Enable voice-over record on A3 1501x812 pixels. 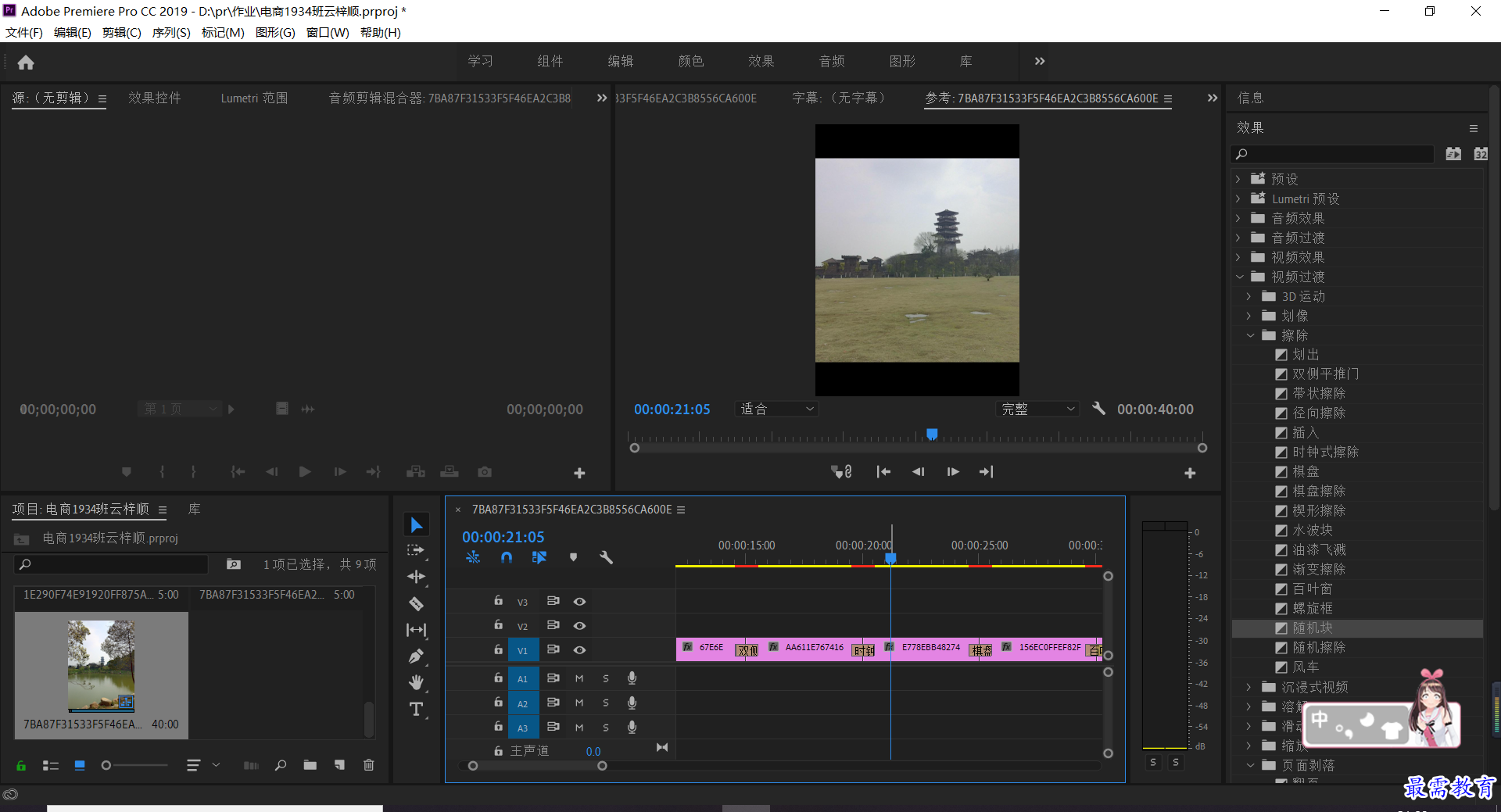coord(632,727)
